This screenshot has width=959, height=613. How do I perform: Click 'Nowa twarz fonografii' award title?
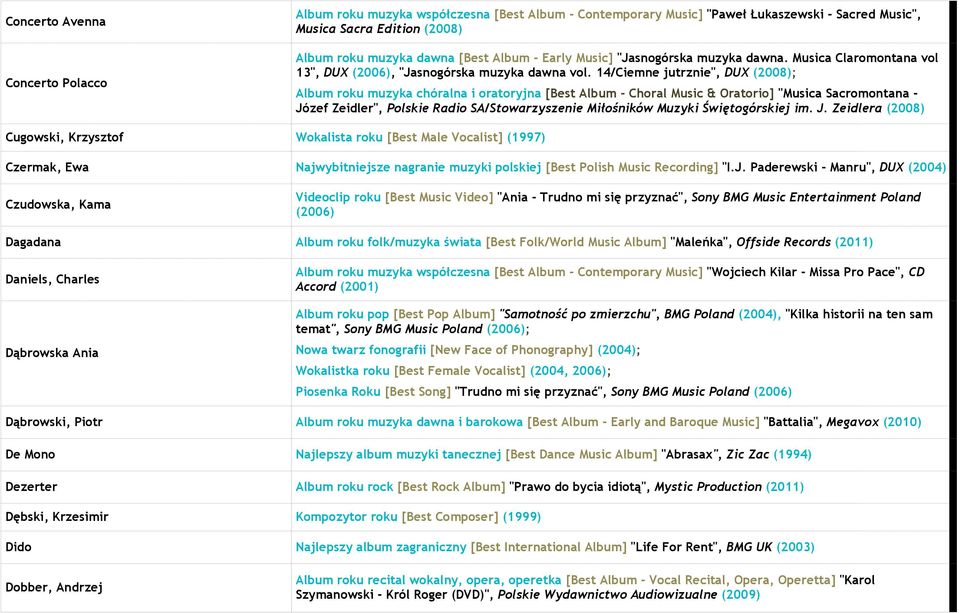coord(361,350)
